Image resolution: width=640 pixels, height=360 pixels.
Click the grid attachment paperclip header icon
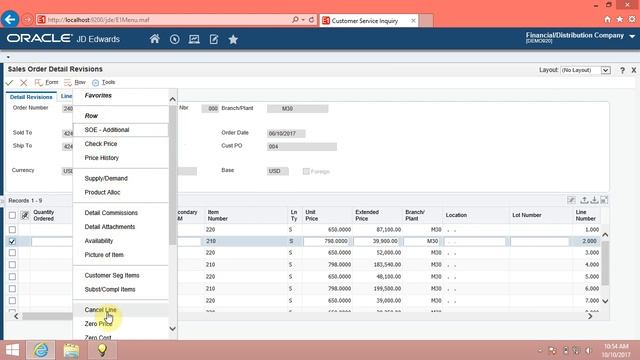25,215
